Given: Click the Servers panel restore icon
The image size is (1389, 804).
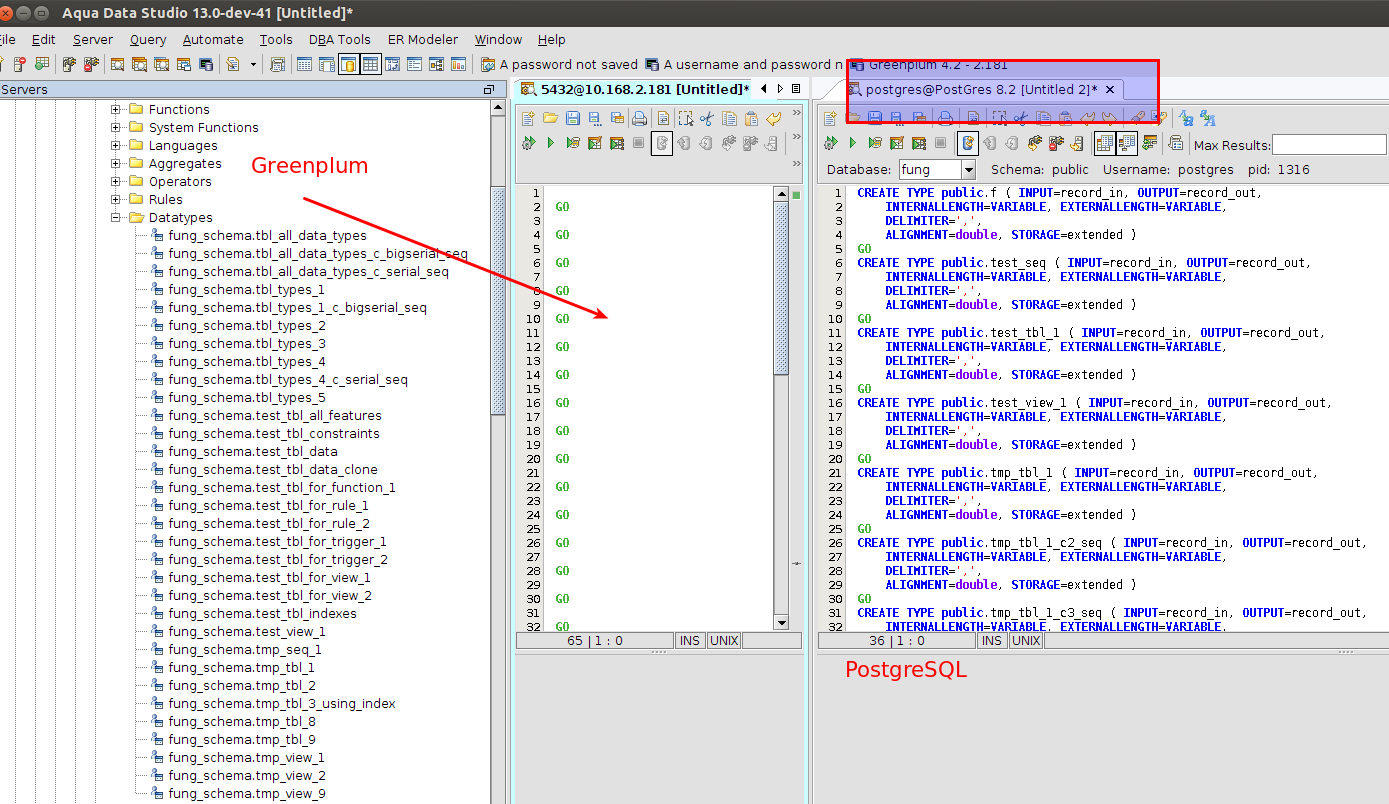Looking at the screenshot, I should [489, 89].
